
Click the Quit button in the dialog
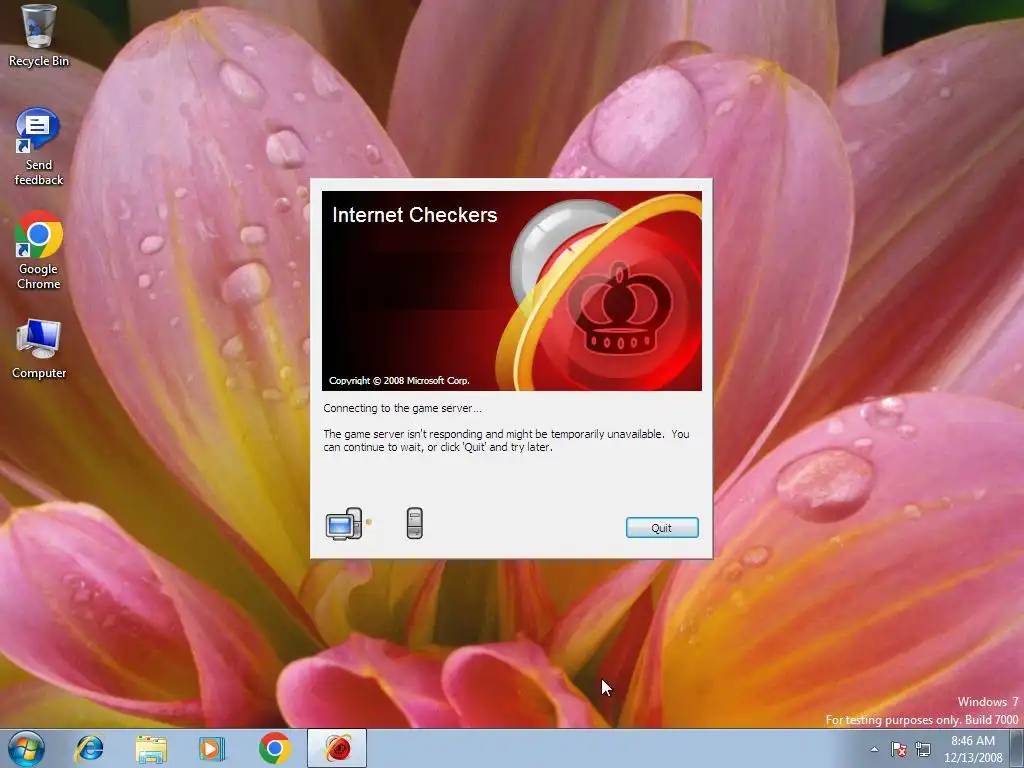(662, 528)
